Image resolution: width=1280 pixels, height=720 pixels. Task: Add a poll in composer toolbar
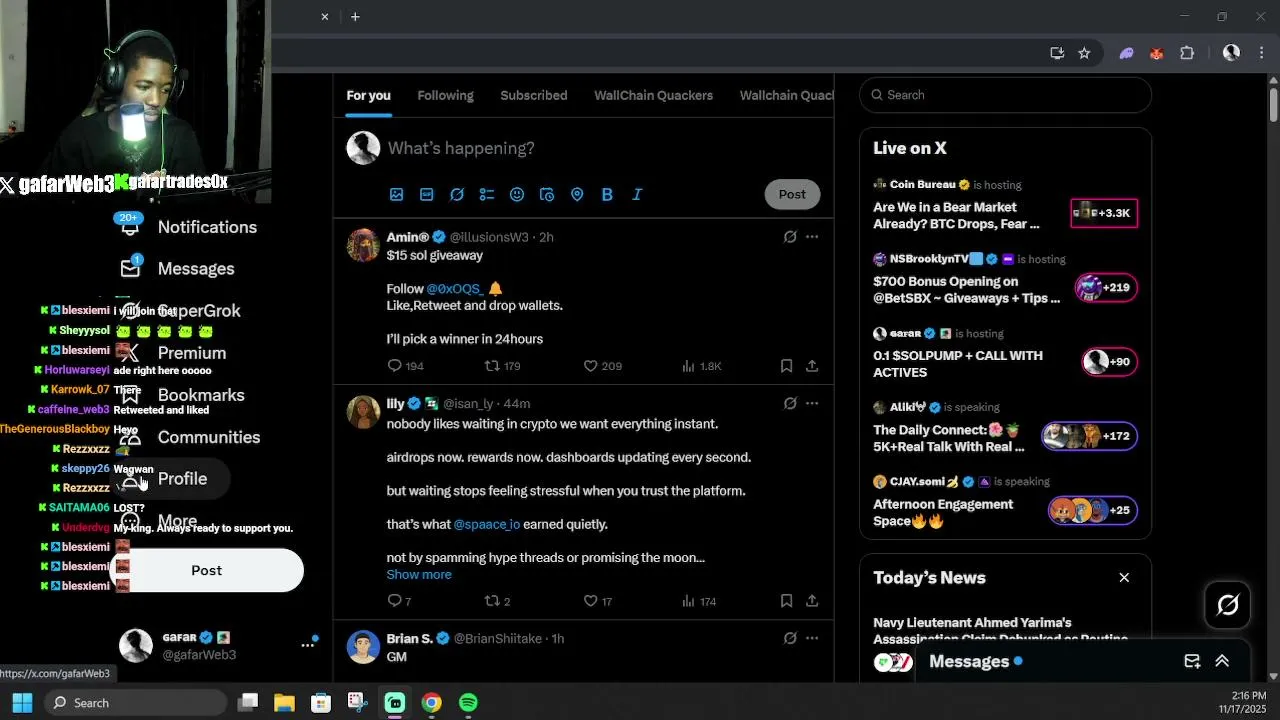tap(487, 194)
